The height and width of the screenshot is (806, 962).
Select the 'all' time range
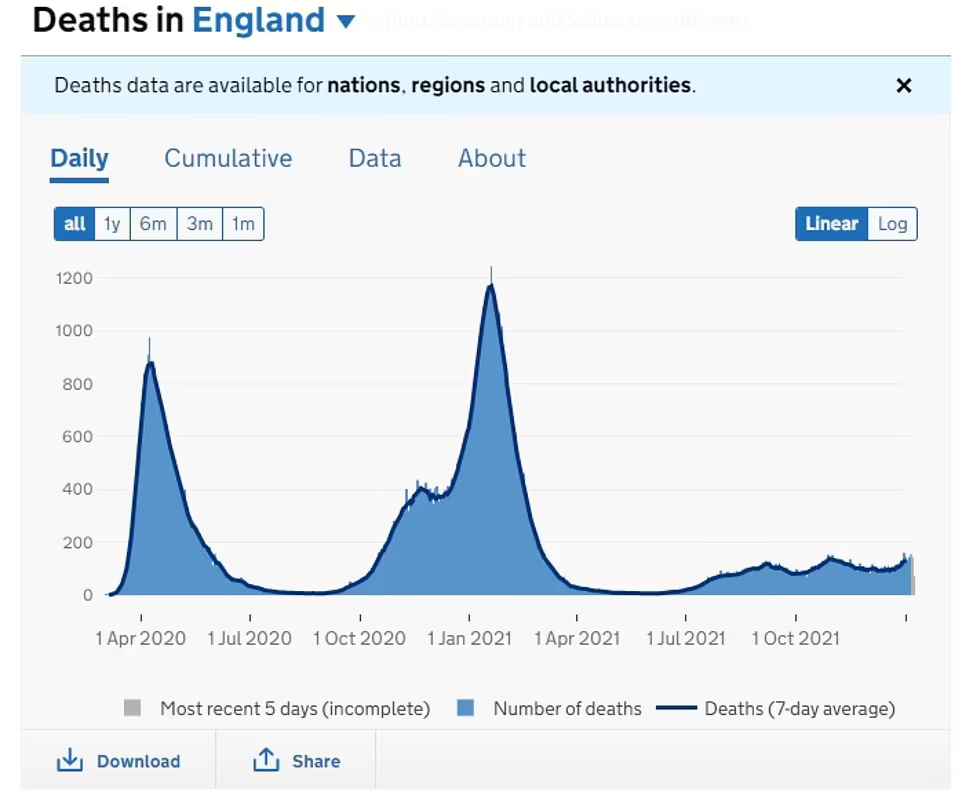coord(74,224)
